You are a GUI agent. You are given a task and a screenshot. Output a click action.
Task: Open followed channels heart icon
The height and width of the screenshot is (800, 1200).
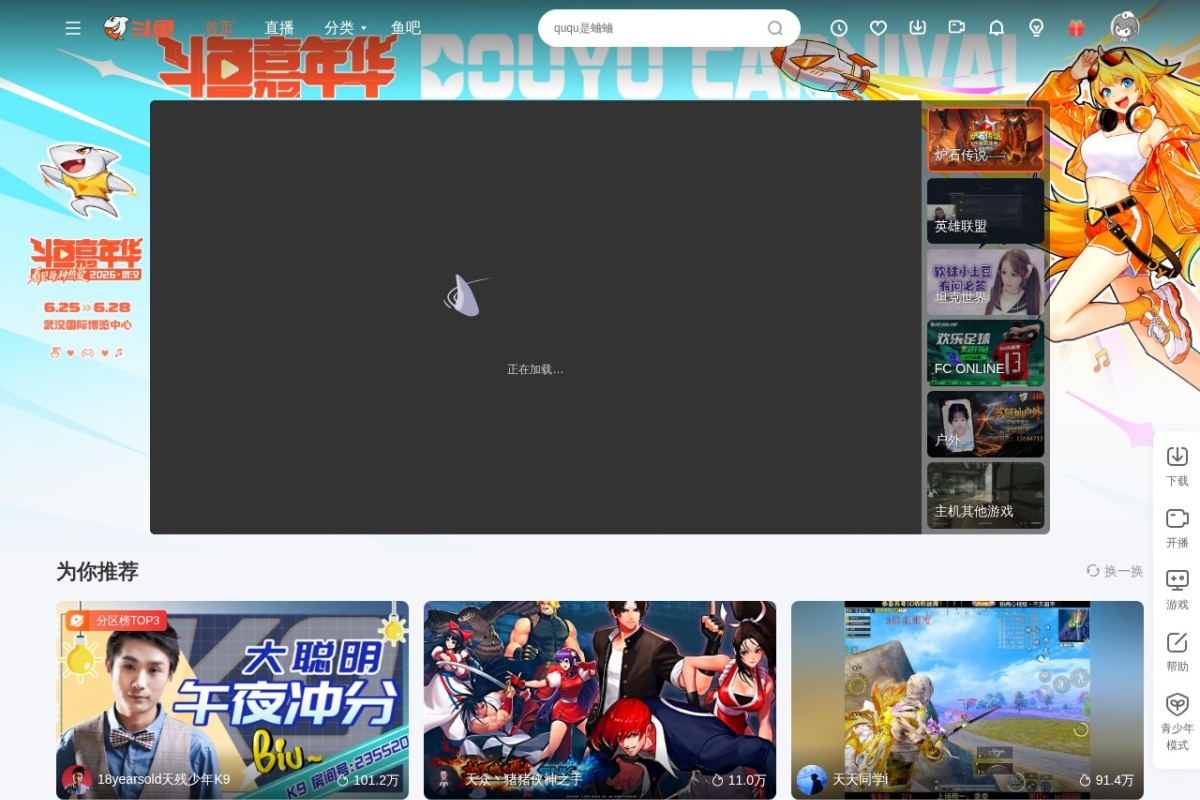point(878,28)
